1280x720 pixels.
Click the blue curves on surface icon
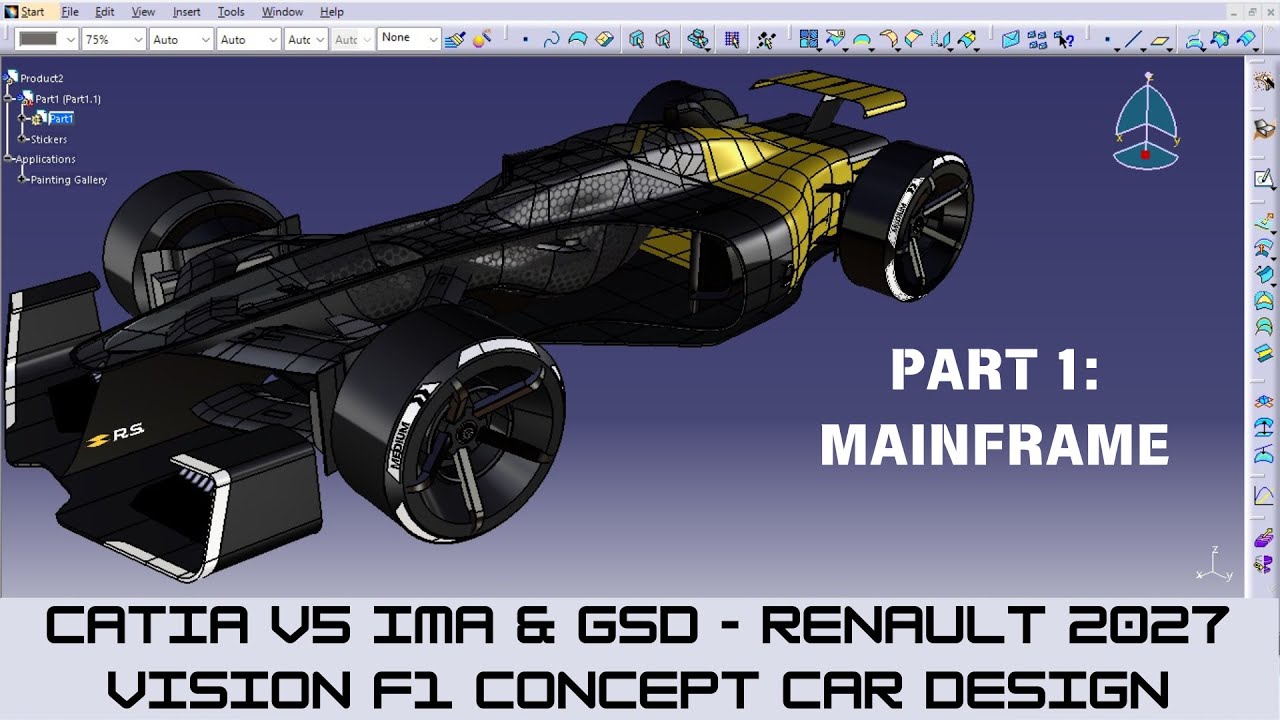coord(1194,40)
